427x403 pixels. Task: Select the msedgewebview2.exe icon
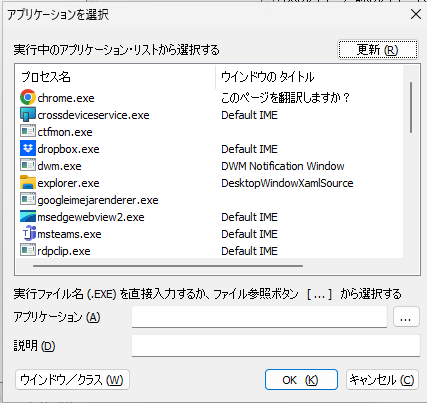point(28,217)
